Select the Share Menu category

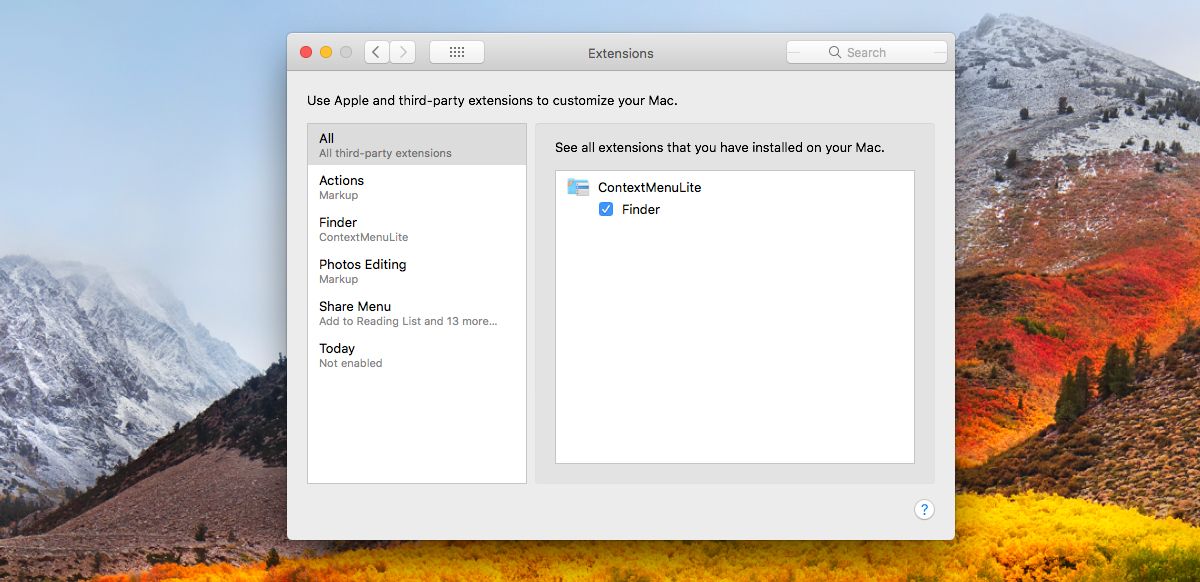tap(417, 313)
